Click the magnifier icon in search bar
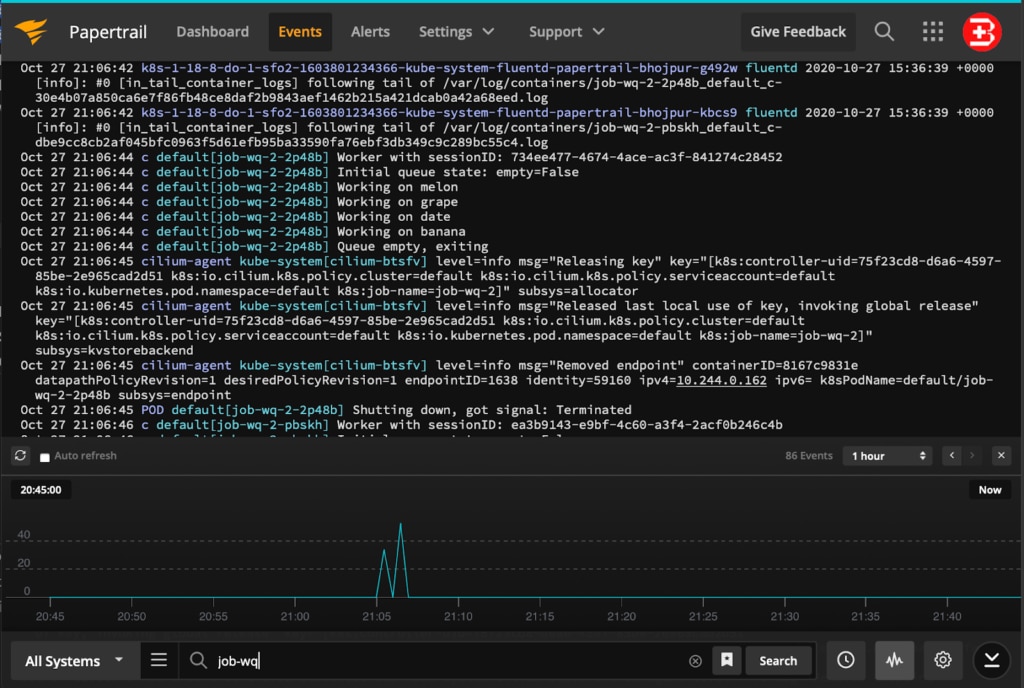The width and height of the screenshot is (1024, 688). point(198,660)
